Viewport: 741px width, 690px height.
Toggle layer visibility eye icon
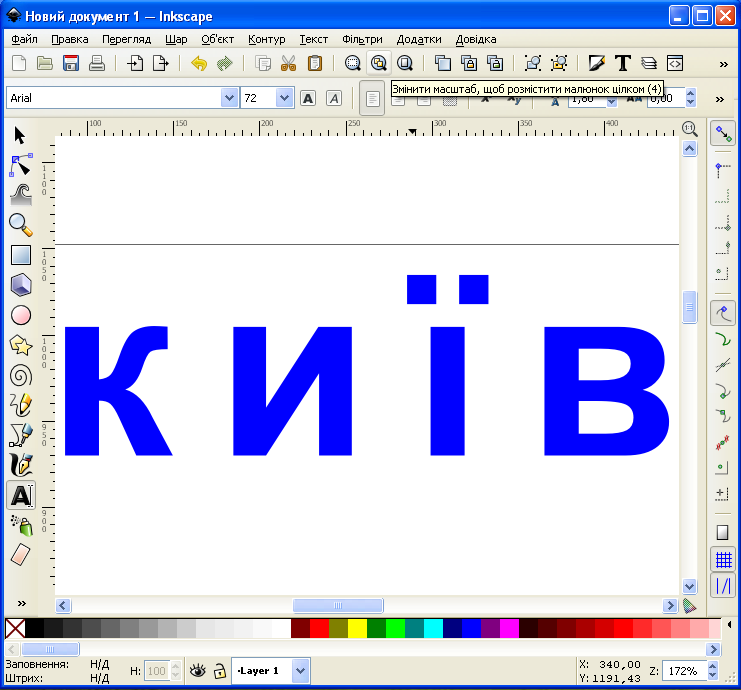(198, 671)
